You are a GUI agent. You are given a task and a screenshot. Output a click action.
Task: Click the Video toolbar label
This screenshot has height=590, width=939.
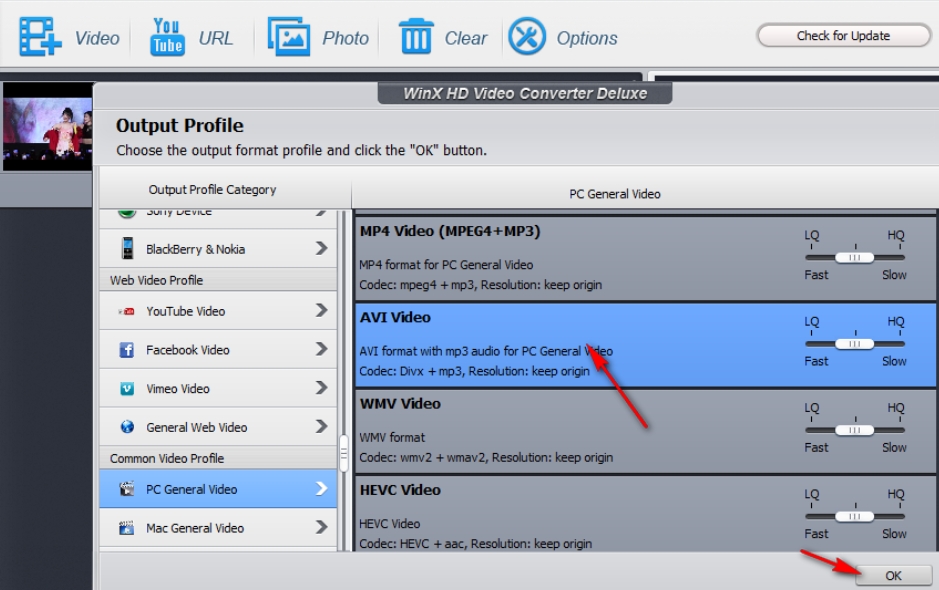click(97, 38)
